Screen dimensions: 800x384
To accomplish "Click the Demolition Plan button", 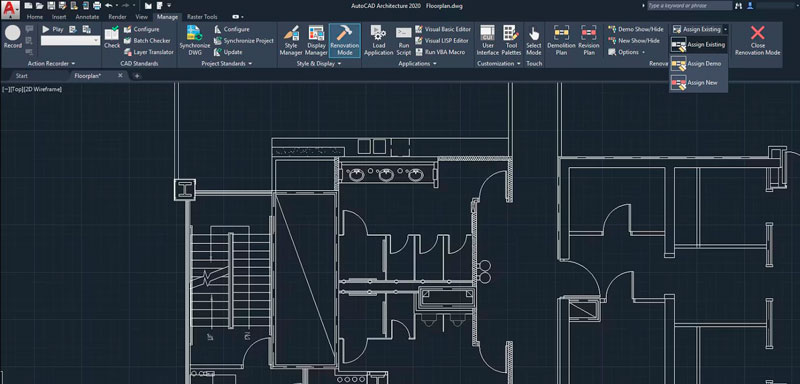I will [x=561, y=40].
